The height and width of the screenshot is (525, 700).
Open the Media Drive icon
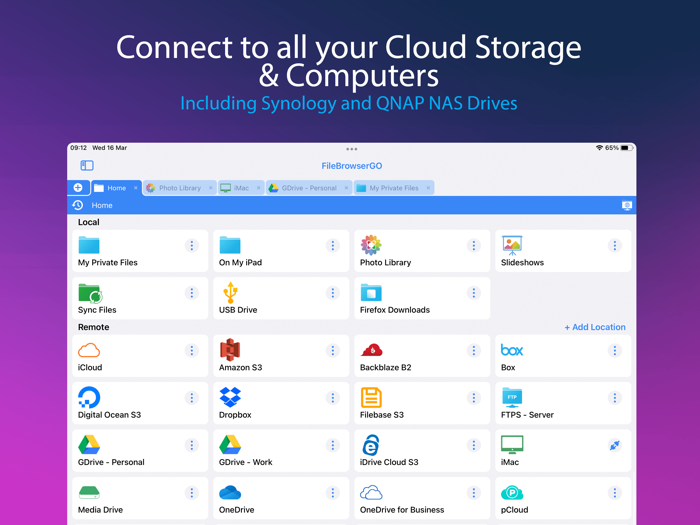coord(89,492)
